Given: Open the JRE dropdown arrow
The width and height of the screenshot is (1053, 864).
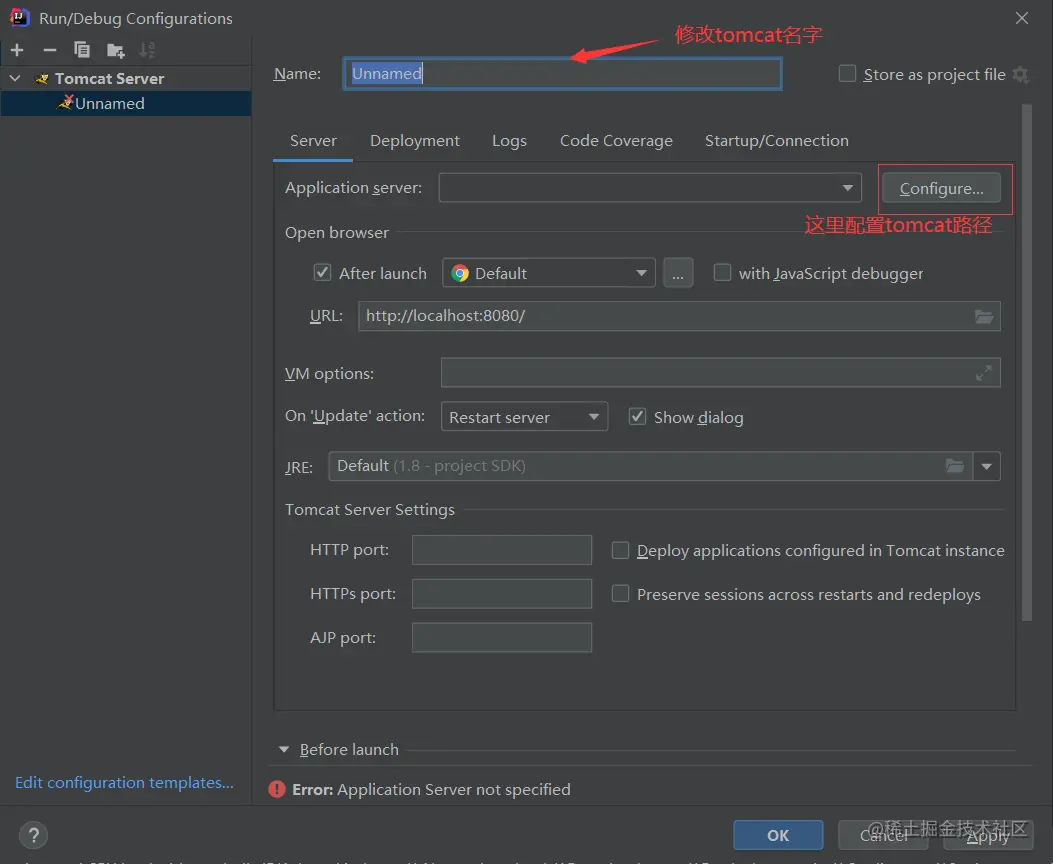Looking at the screenshot, I should [987, 467].
